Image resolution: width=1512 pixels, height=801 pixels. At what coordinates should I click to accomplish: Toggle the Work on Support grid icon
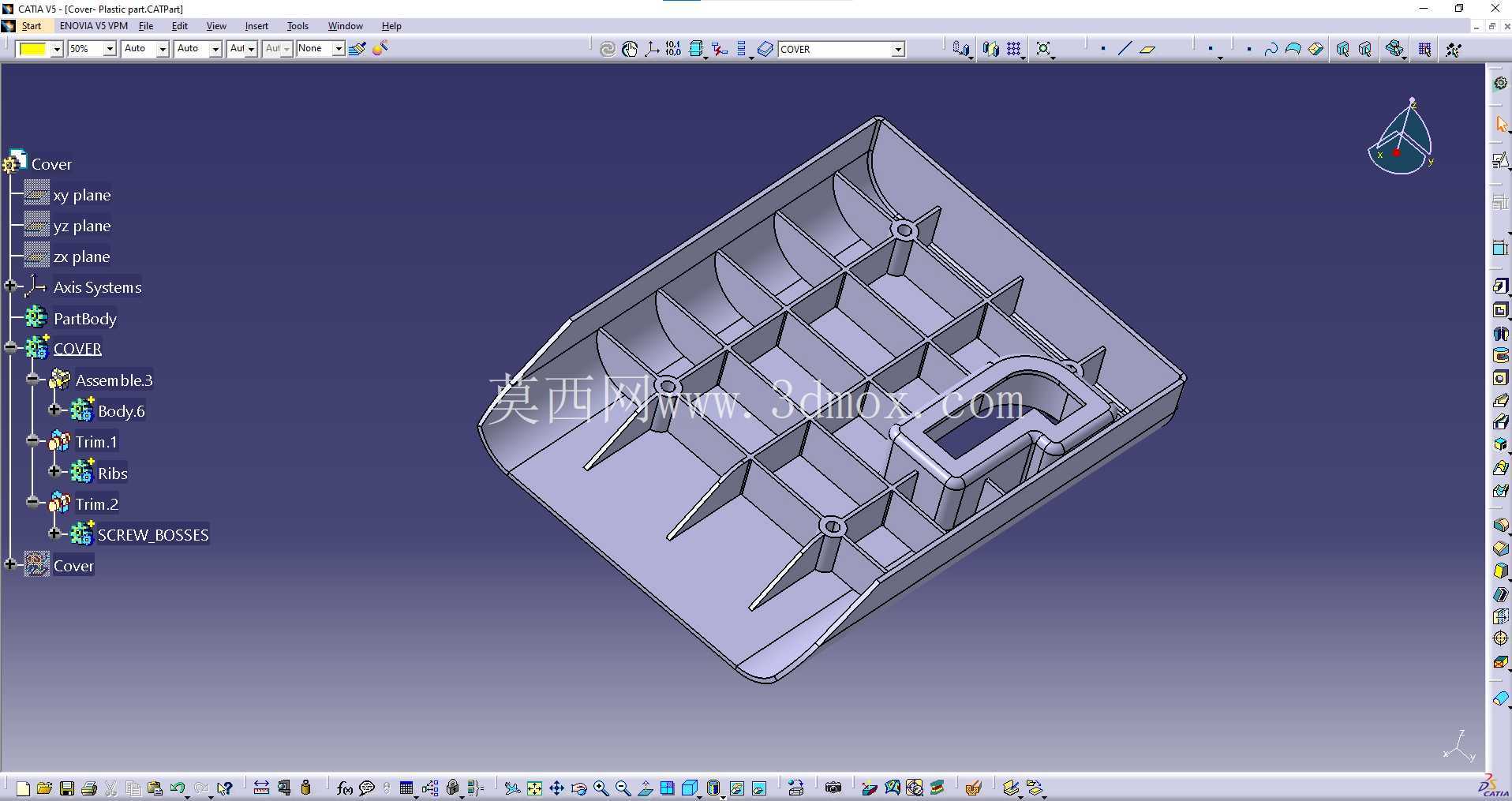pos(1424,49)
